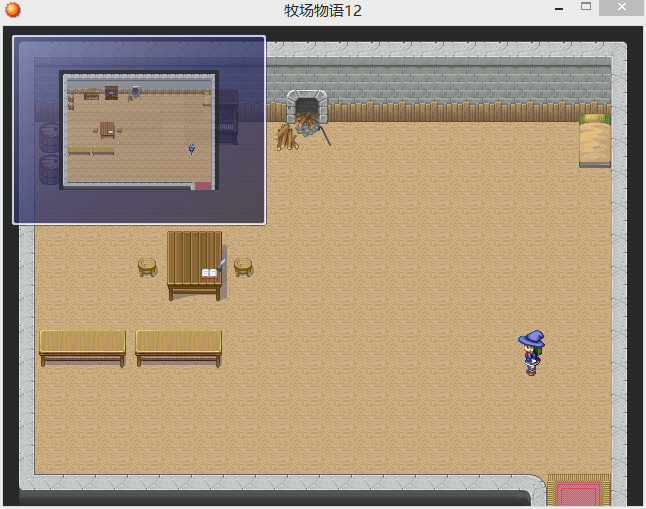Image resolution: width=646 pixels, height=509 pixels.
Task: Click the wooden table in room center
Action: coord(194,265)
